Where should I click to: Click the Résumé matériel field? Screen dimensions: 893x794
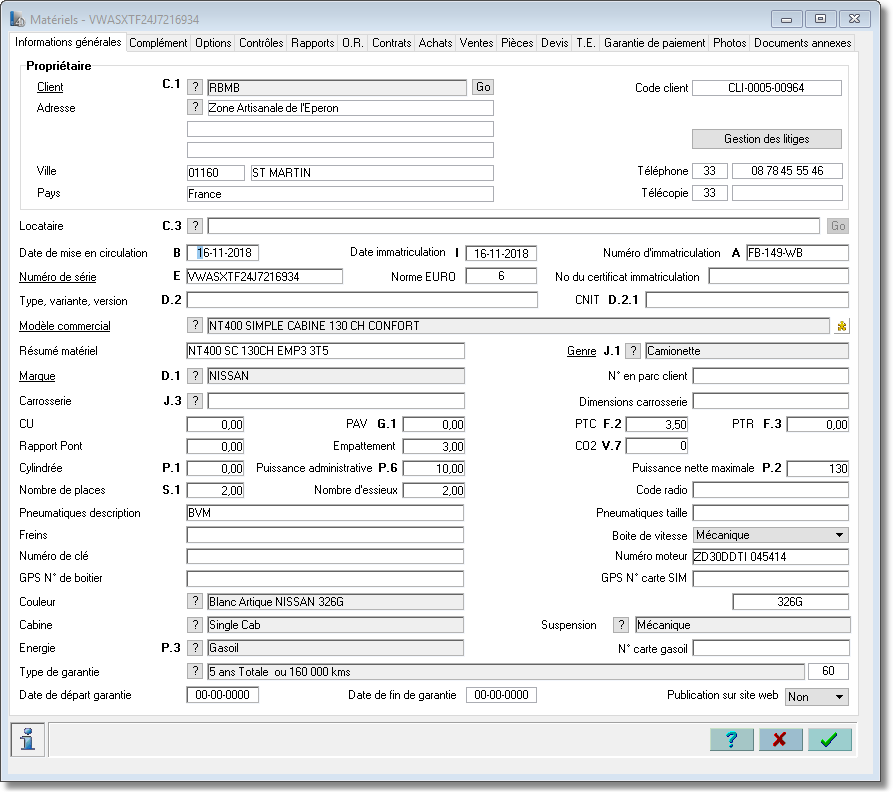pos(325,351)
